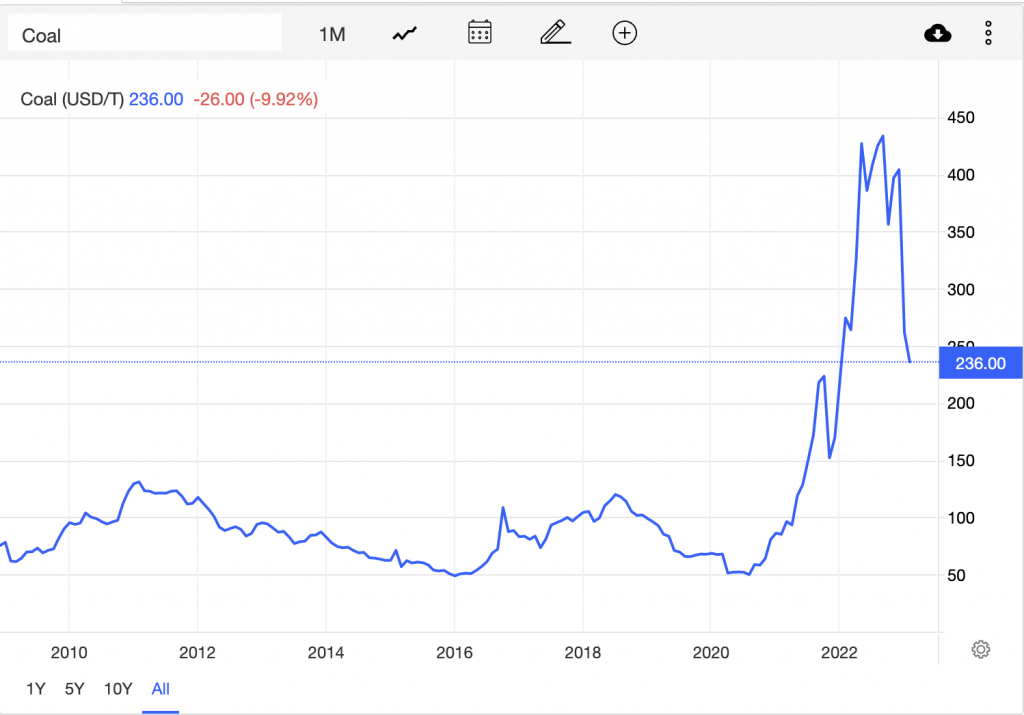1024x715 pixels.
Task: Click the 150 y-axis label
Action: (x=961, y=461)
